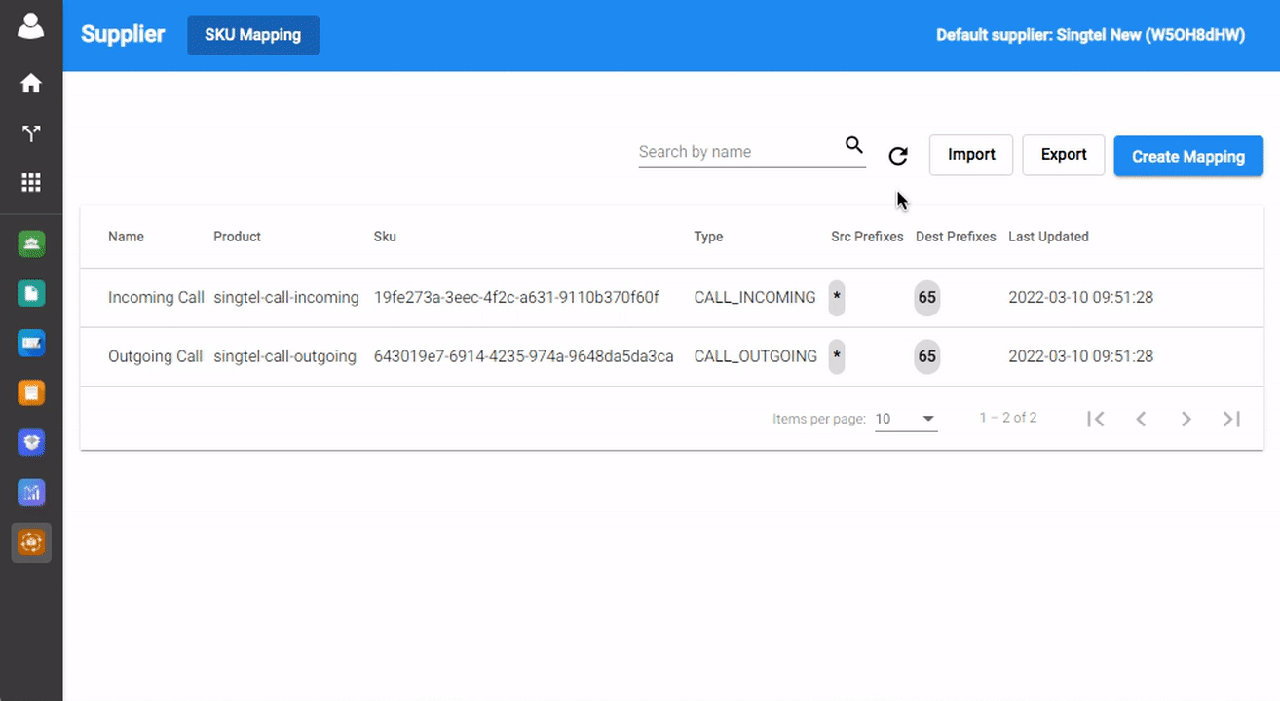Open the highlighted orange app icon in sidebar
Screen dimensions: 1280x701
pyautogui.click(x=31, y=543)
